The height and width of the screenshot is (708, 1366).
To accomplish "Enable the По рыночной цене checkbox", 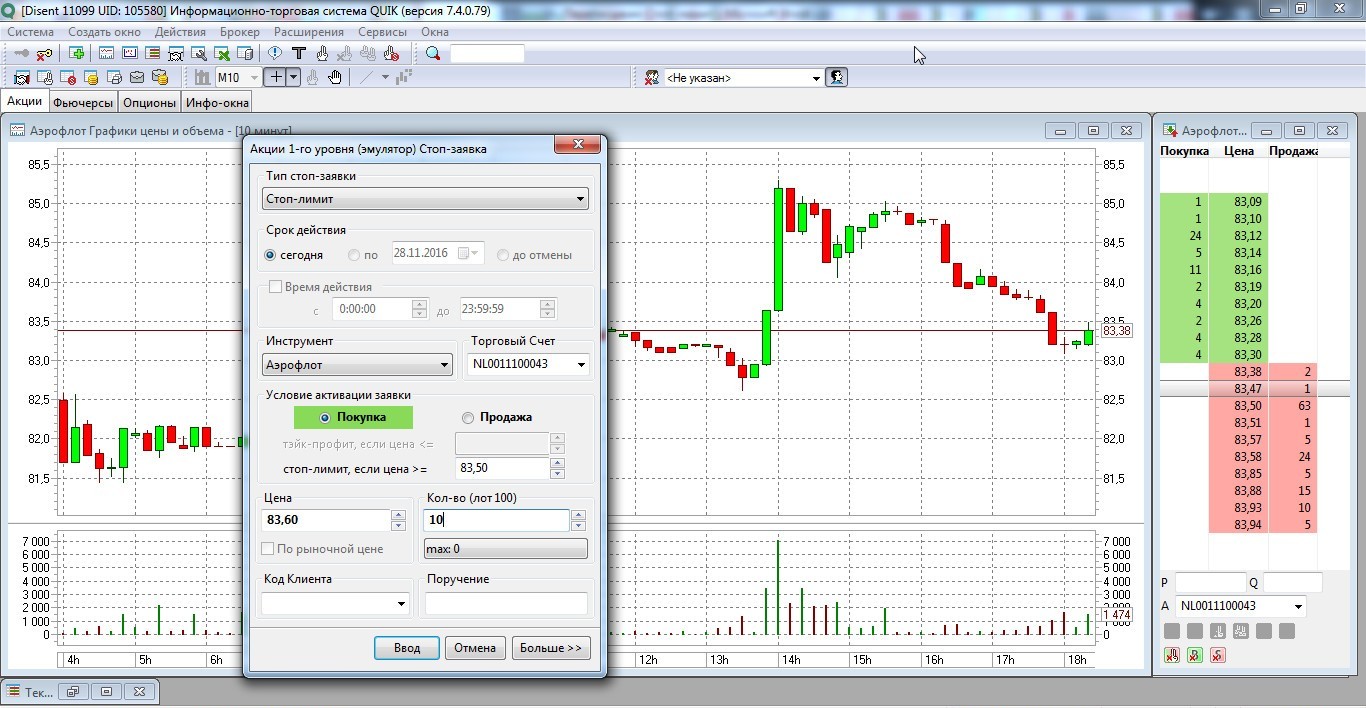I will point(267,548).
